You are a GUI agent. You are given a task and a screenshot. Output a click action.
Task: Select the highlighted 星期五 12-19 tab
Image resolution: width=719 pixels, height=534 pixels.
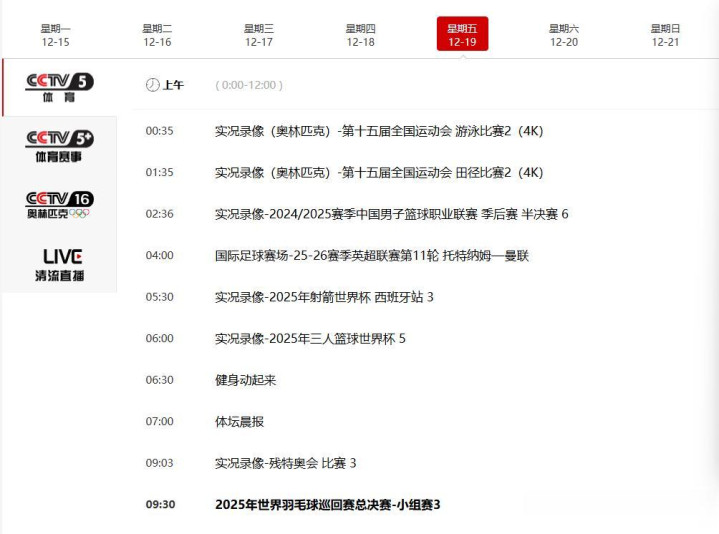click(462, 34)
